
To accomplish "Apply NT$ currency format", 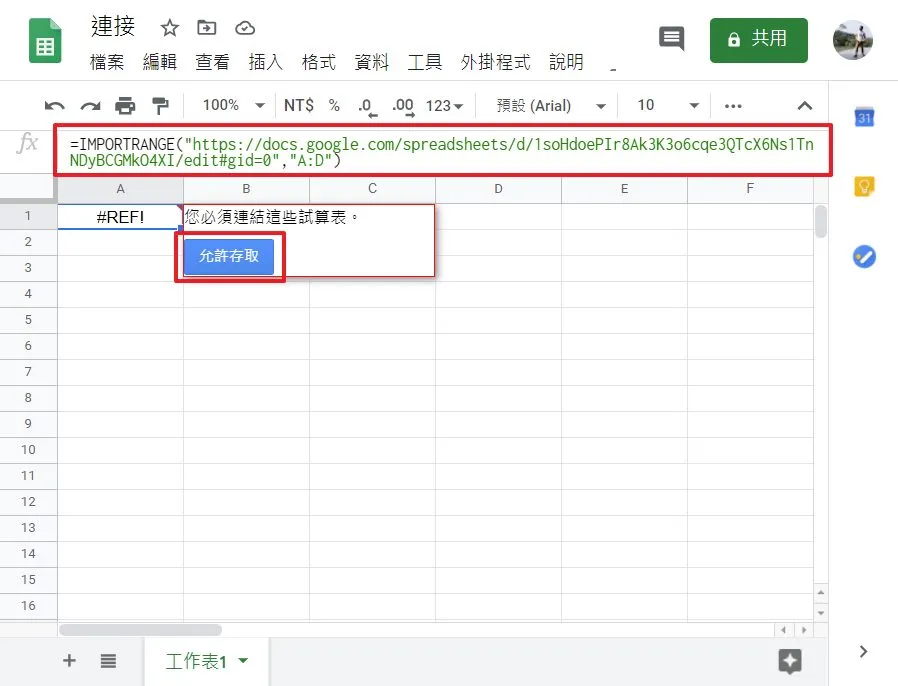I will 299,105.
